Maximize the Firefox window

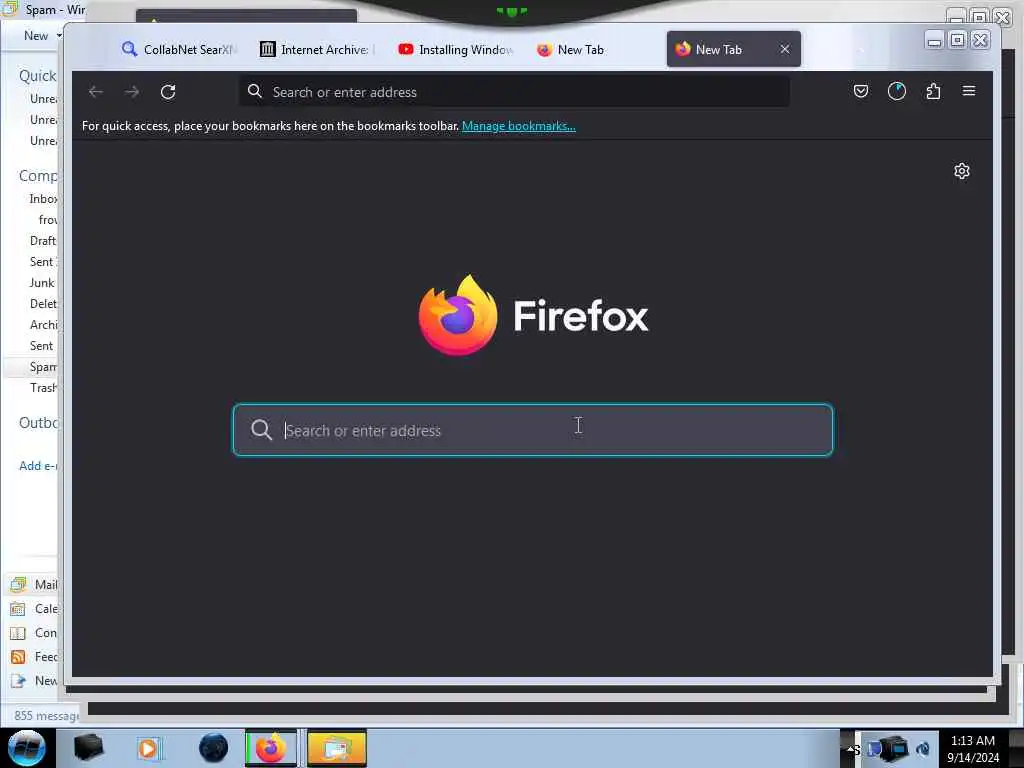coord(957,40)
